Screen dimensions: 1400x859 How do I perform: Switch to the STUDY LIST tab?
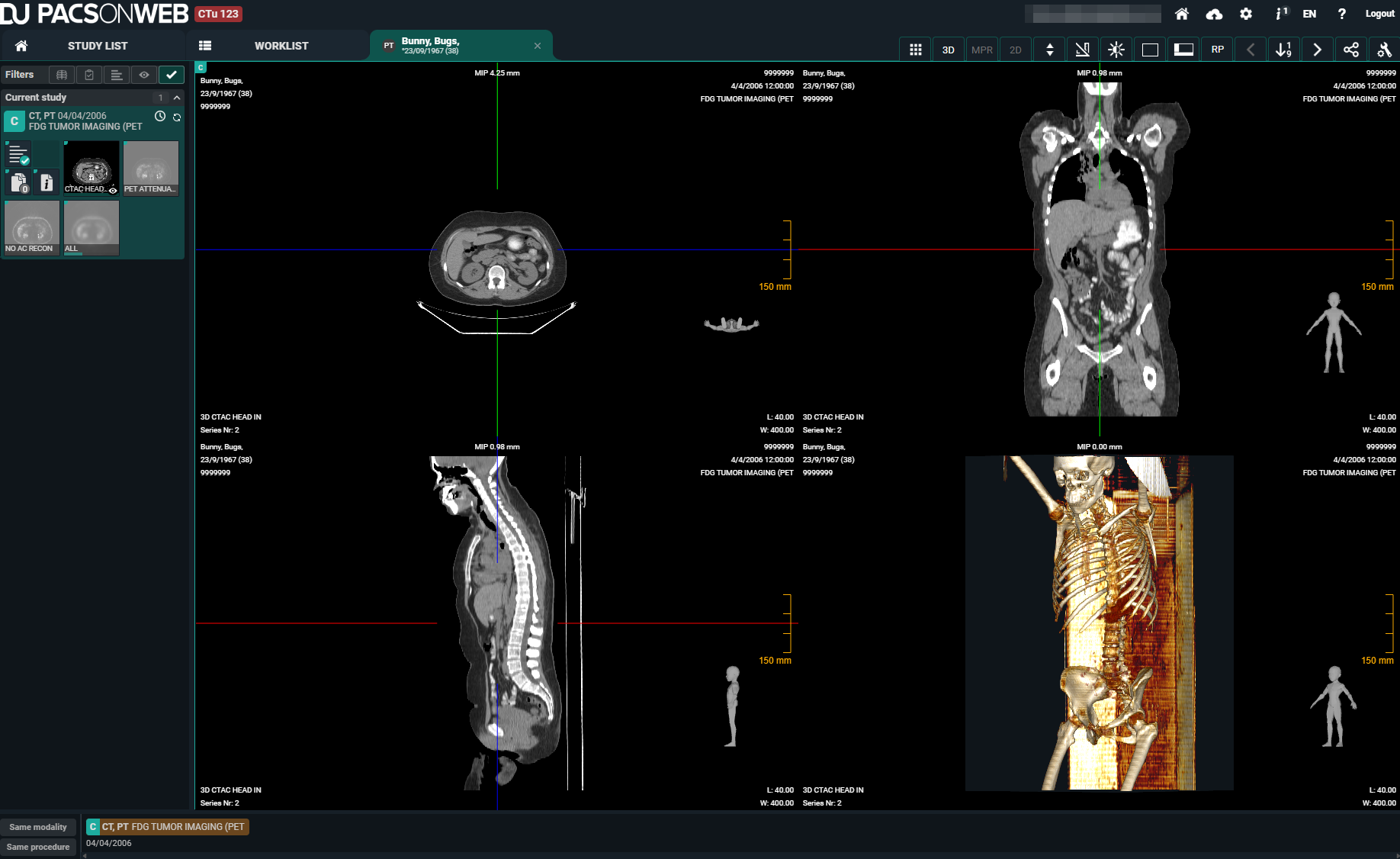[x=97, y=46]
